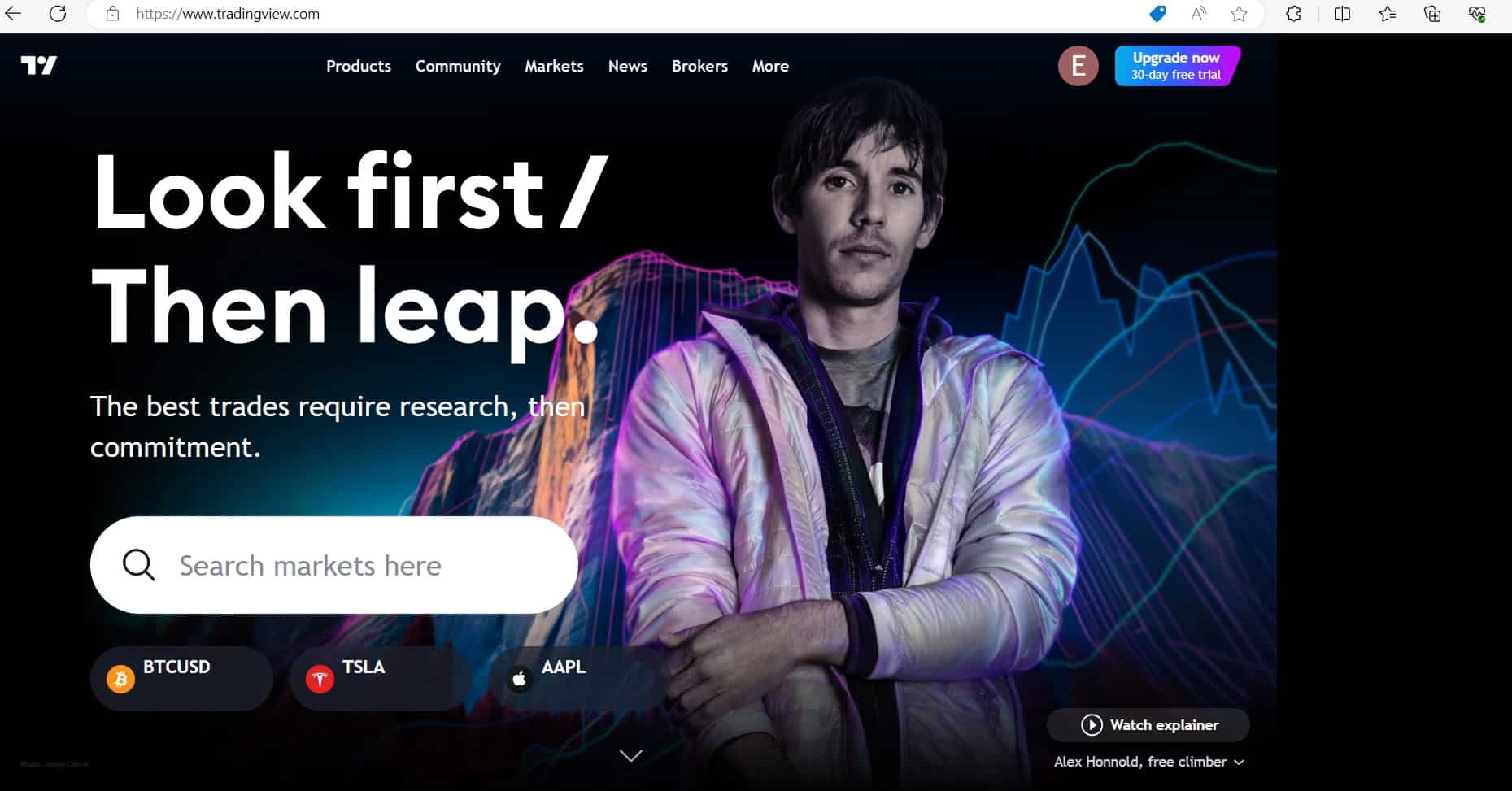This screenshot has width=1512, height=791.
Task: Expand the More menu
Action: pyautogui.click(x=770, y=66)
